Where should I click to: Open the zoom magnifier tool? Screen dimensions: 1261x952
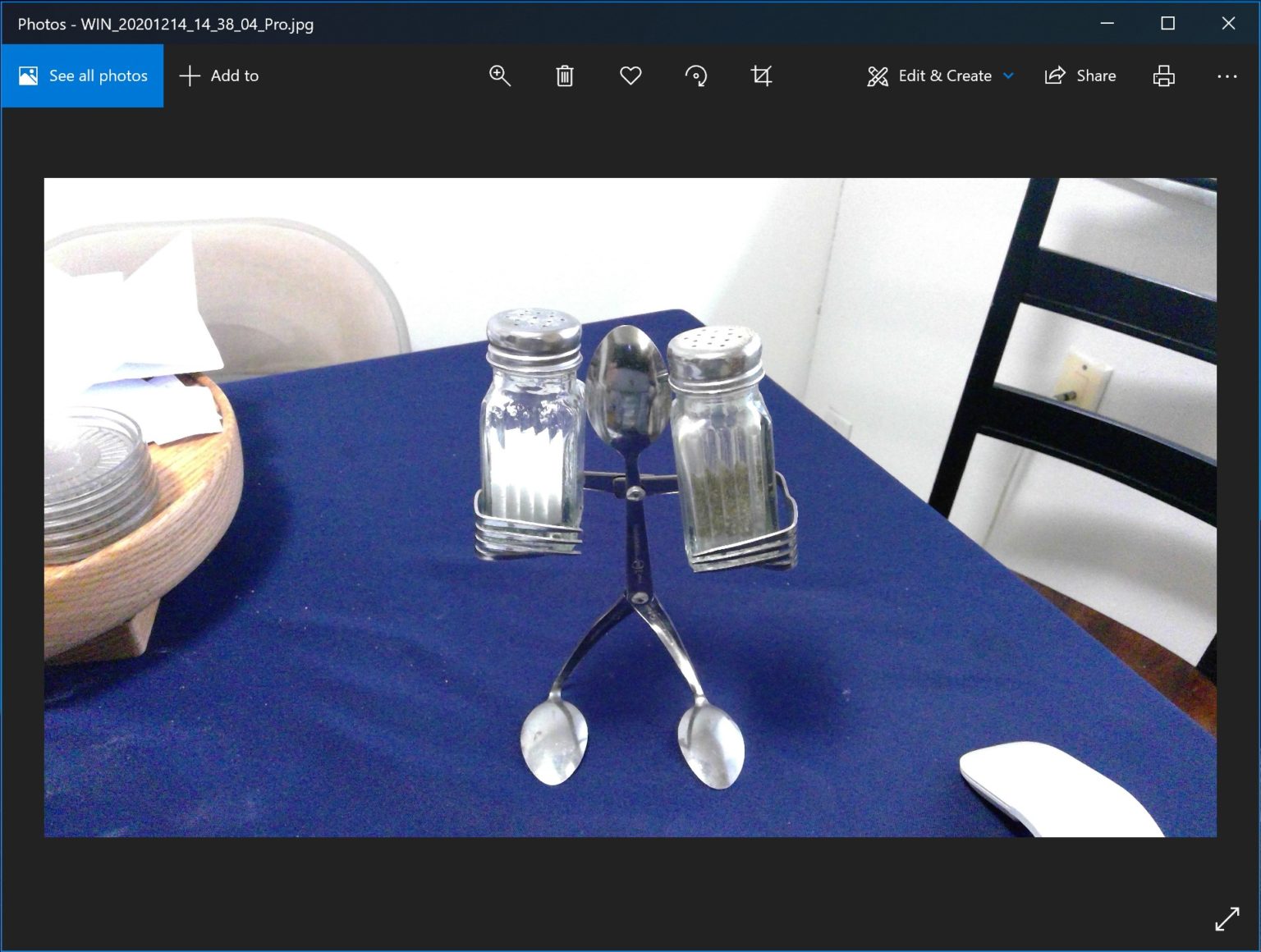499,76
